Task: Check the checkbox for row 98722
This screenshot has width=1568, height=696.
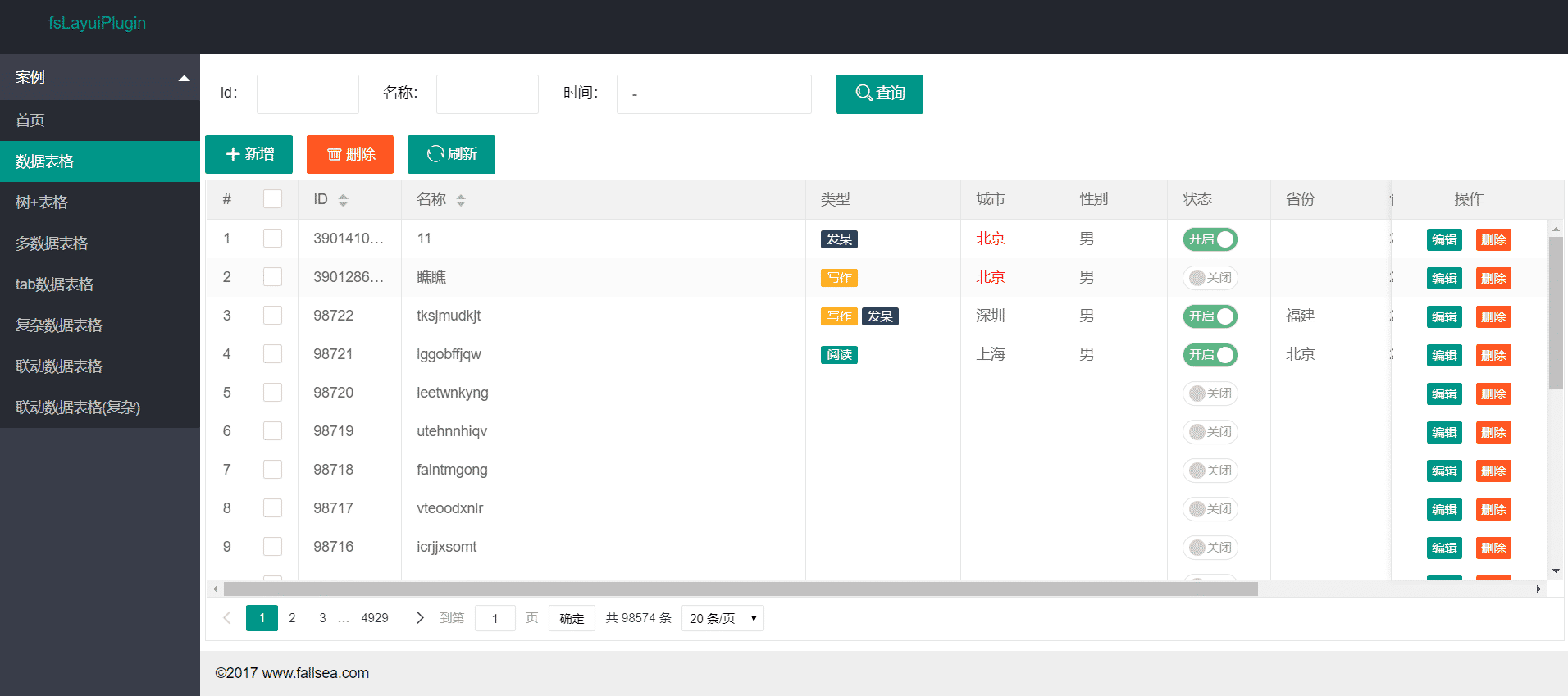Action: click(x=272, y=316)
